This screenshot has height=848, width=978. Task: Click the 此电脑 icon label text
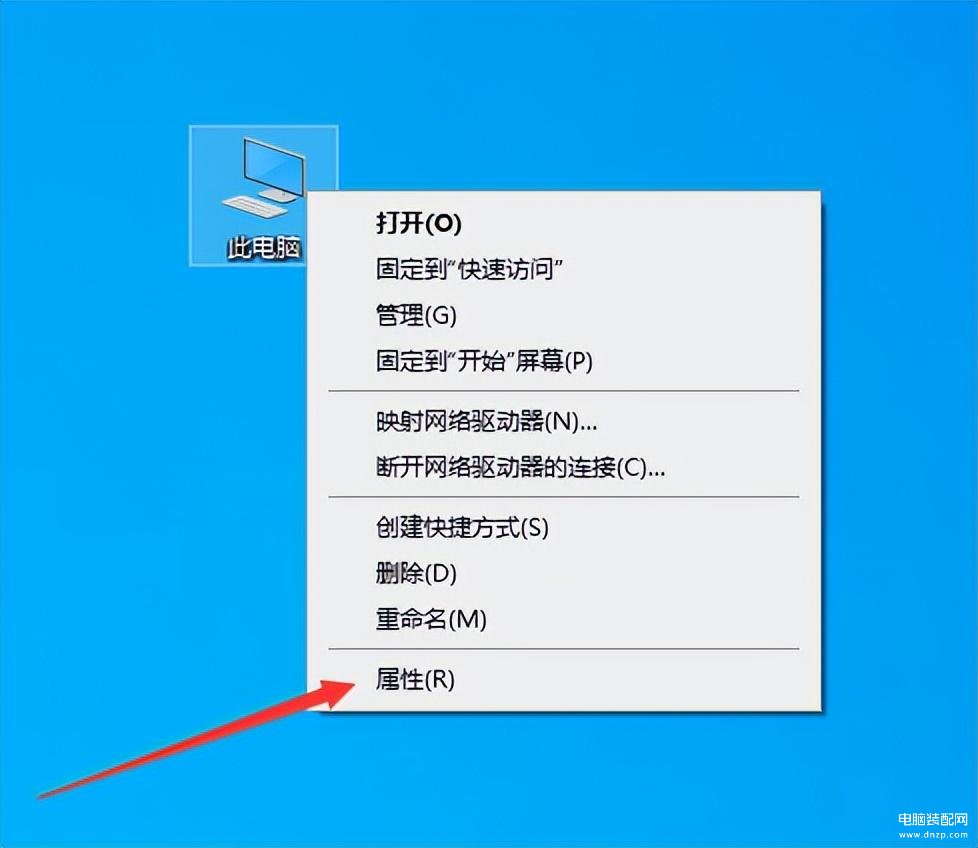264,248
